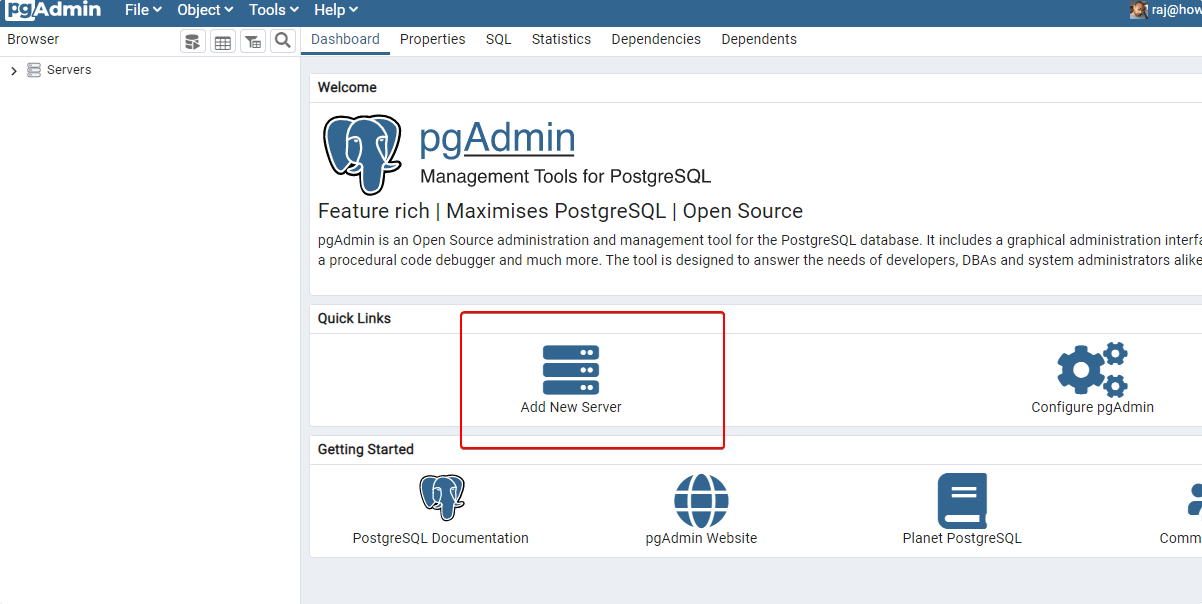This screenshot has height=604, width=1202.
Task: Click the Getting Started section header
Action: coord(365,450)
